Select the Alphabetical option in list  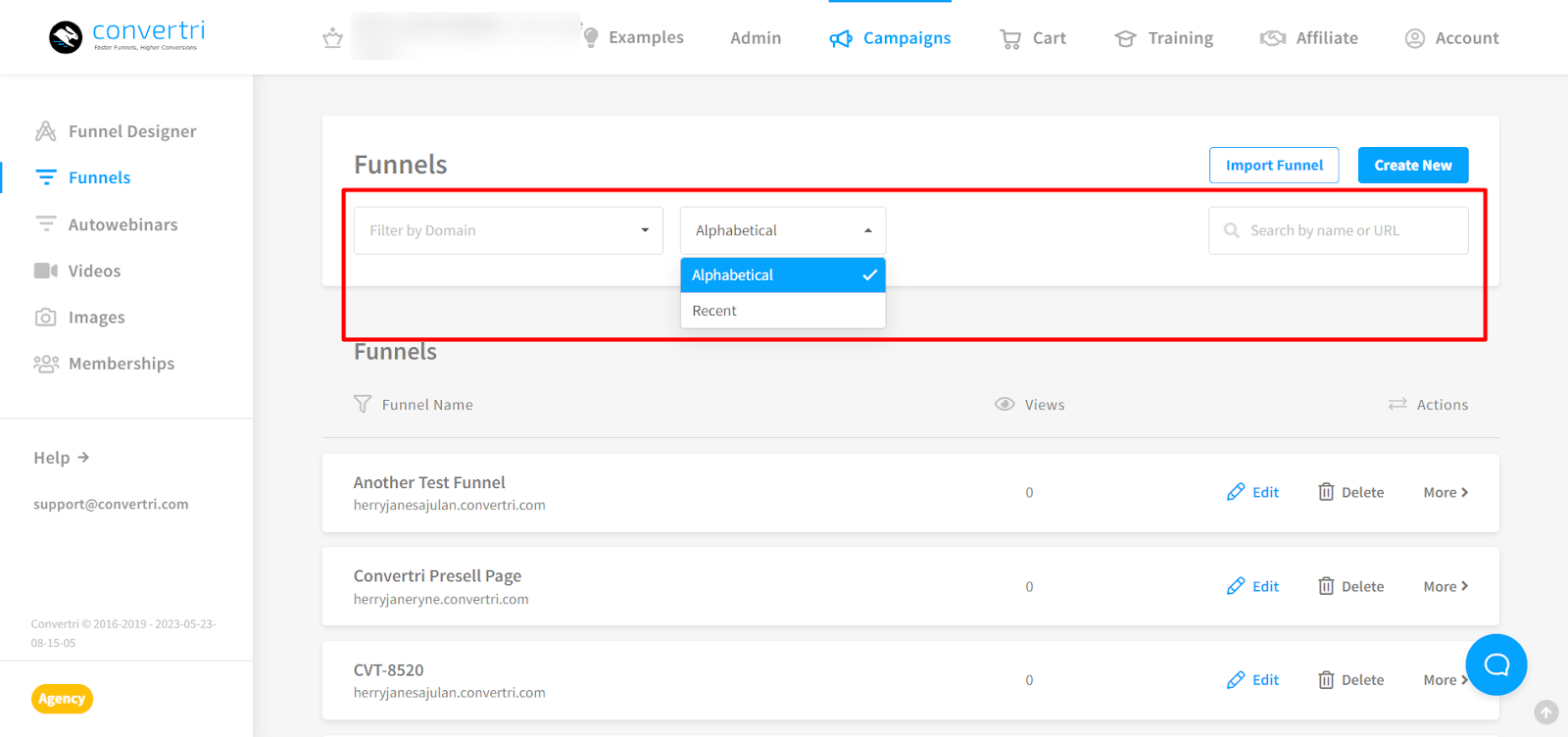point(783,275)
